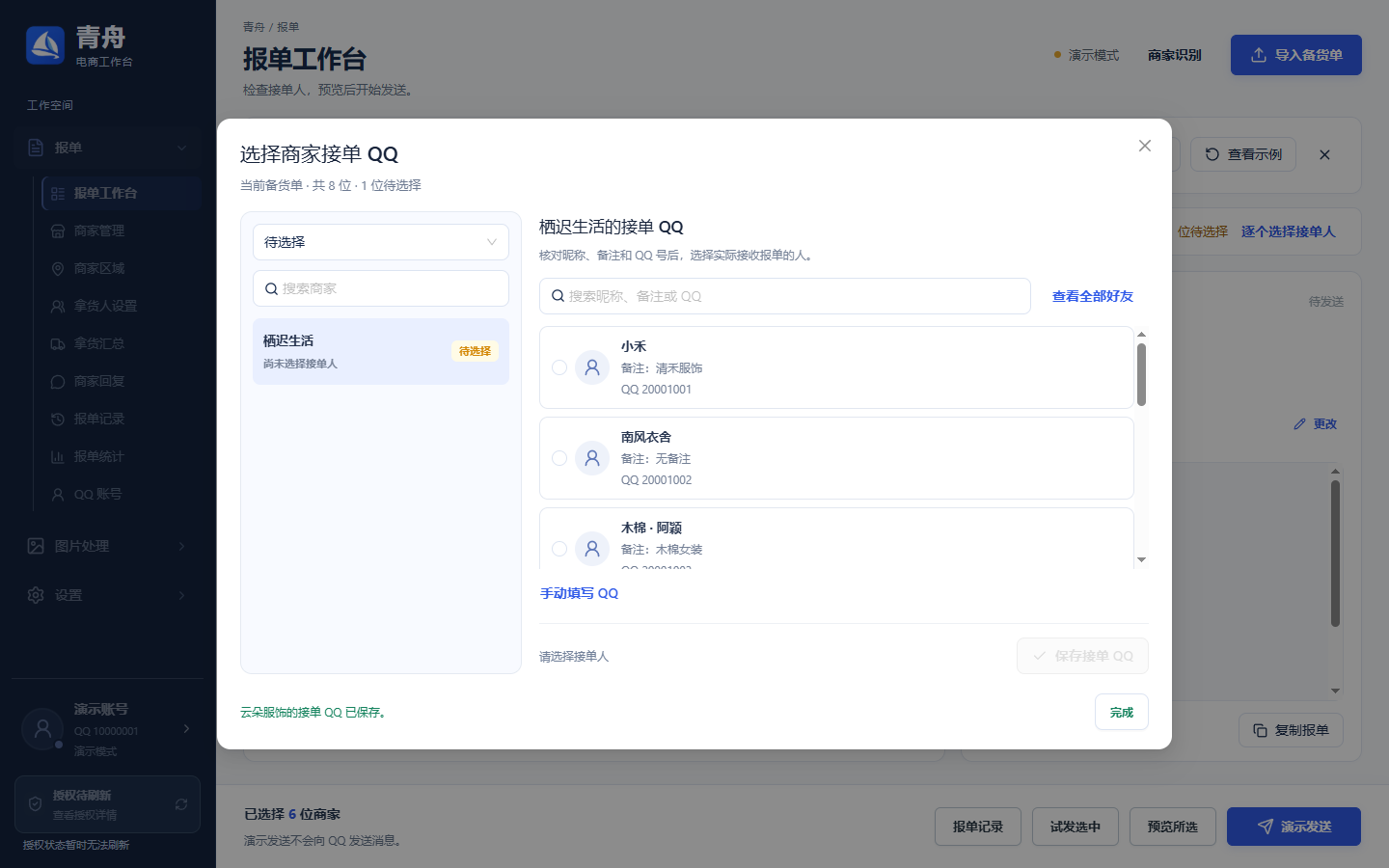Image resolution: width=1389 pixels, height=868 pixels.
Task: Click the 报单统计 chart icon
Action: point(58,456)
